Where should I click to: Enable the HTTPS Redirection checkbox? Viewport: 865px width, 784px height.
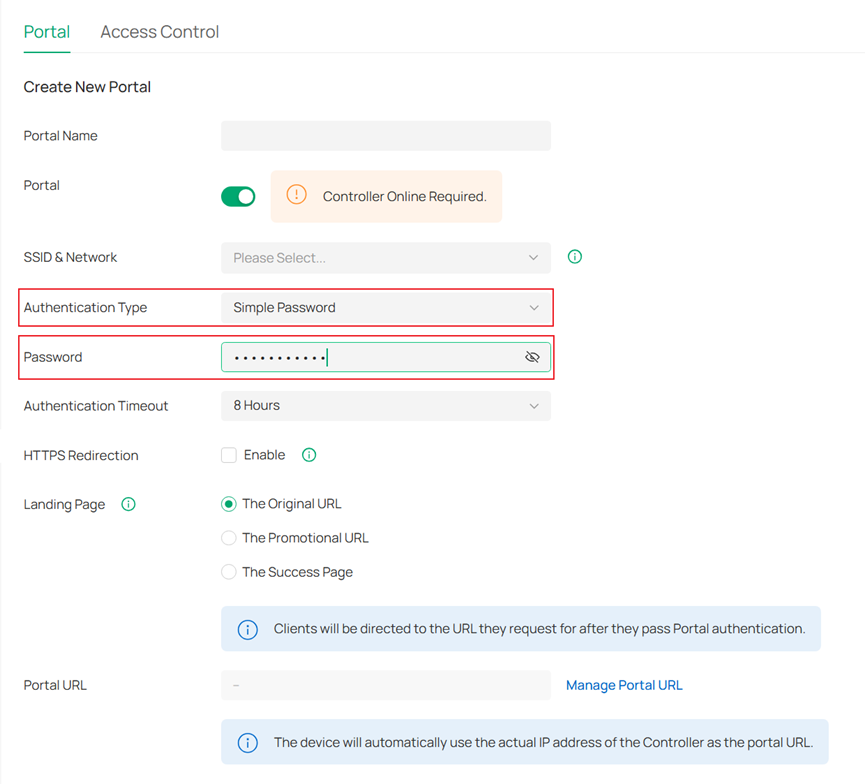click(229, 455)
